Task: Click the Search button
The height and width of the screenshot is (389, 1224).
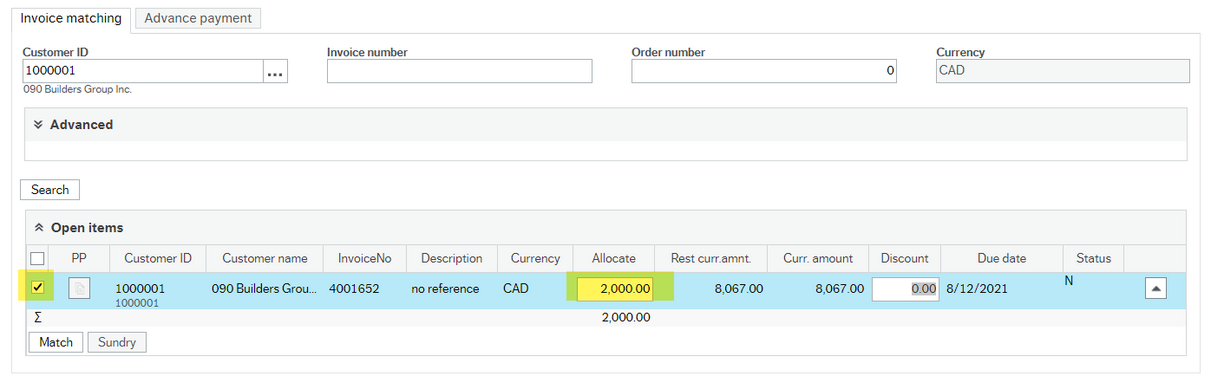Action: (50, 190)
